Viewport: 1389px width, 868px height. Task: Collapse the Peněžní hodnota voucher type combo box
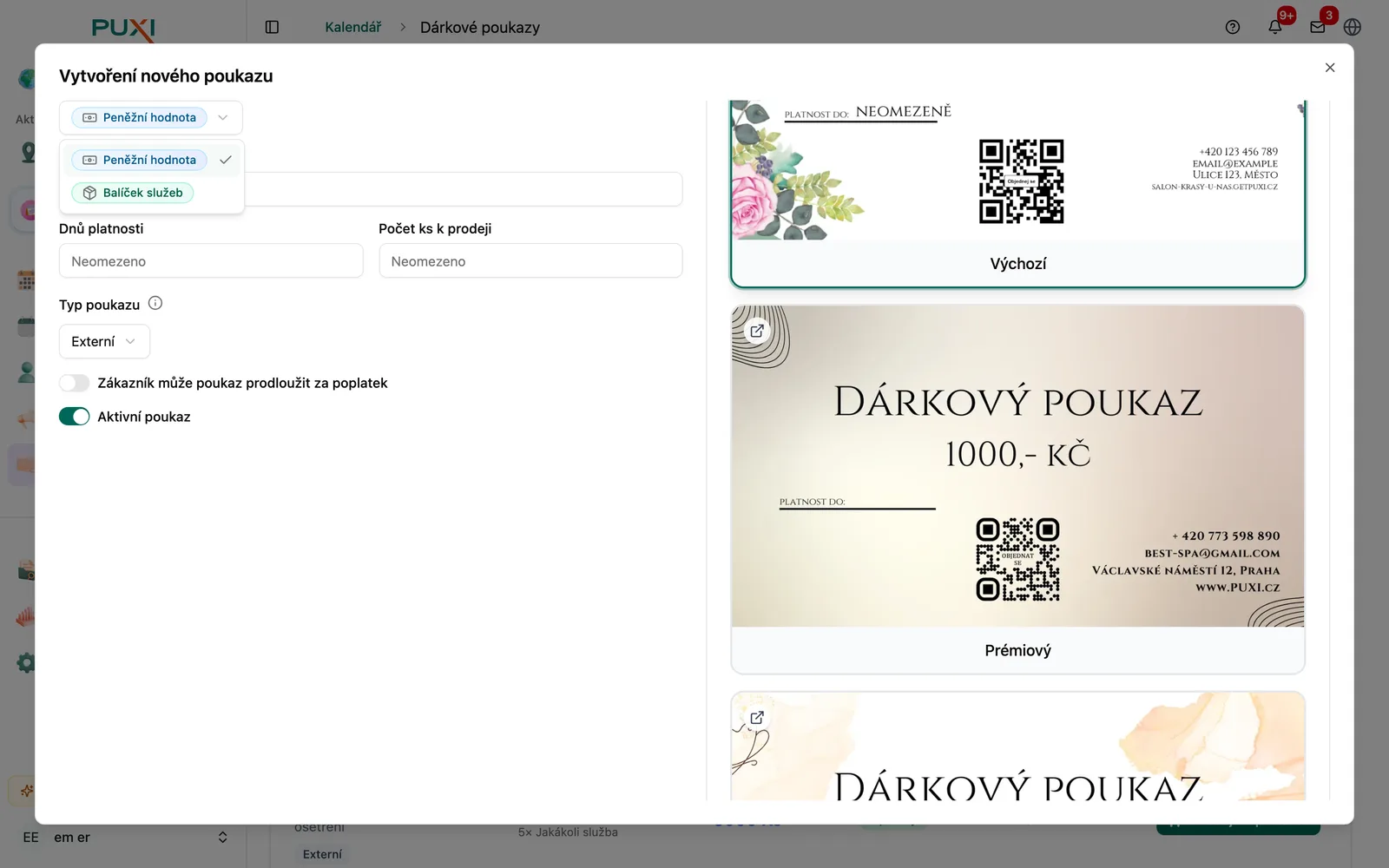pos(151,118)
